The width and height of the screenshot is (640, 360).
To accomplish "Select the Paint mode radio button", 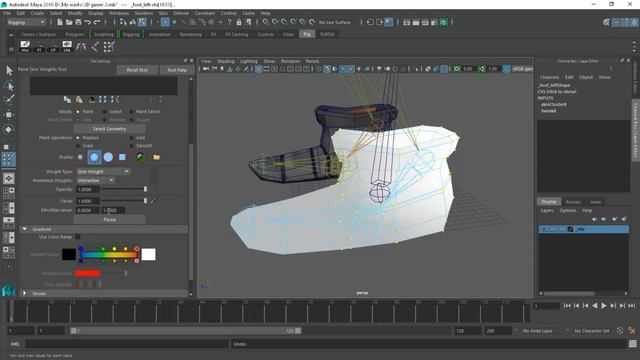I will pyautogui.click(x=78, y=111).
